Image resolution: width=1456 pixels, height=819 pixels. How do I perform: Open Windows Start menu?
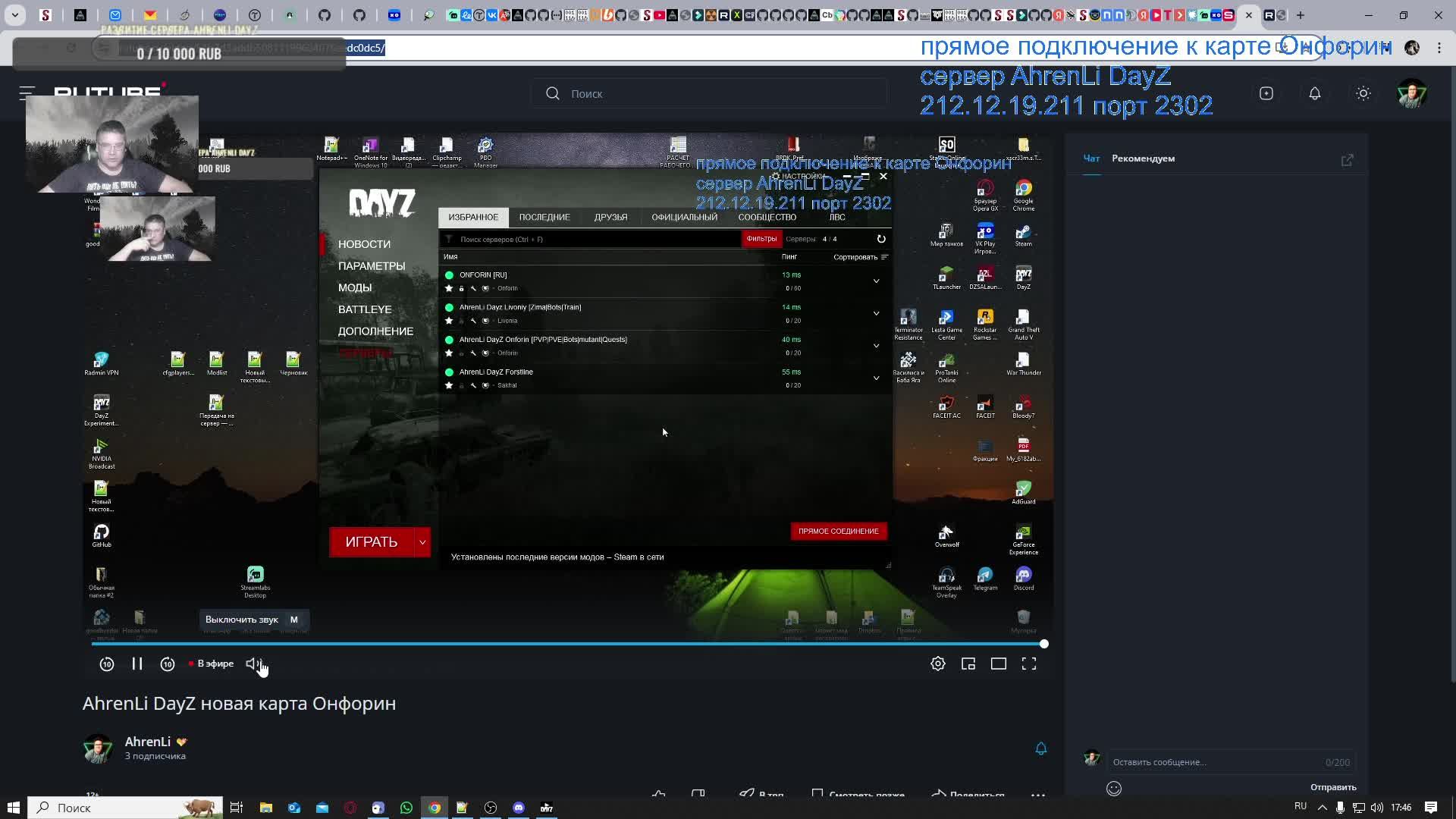[x=13, y=808]
